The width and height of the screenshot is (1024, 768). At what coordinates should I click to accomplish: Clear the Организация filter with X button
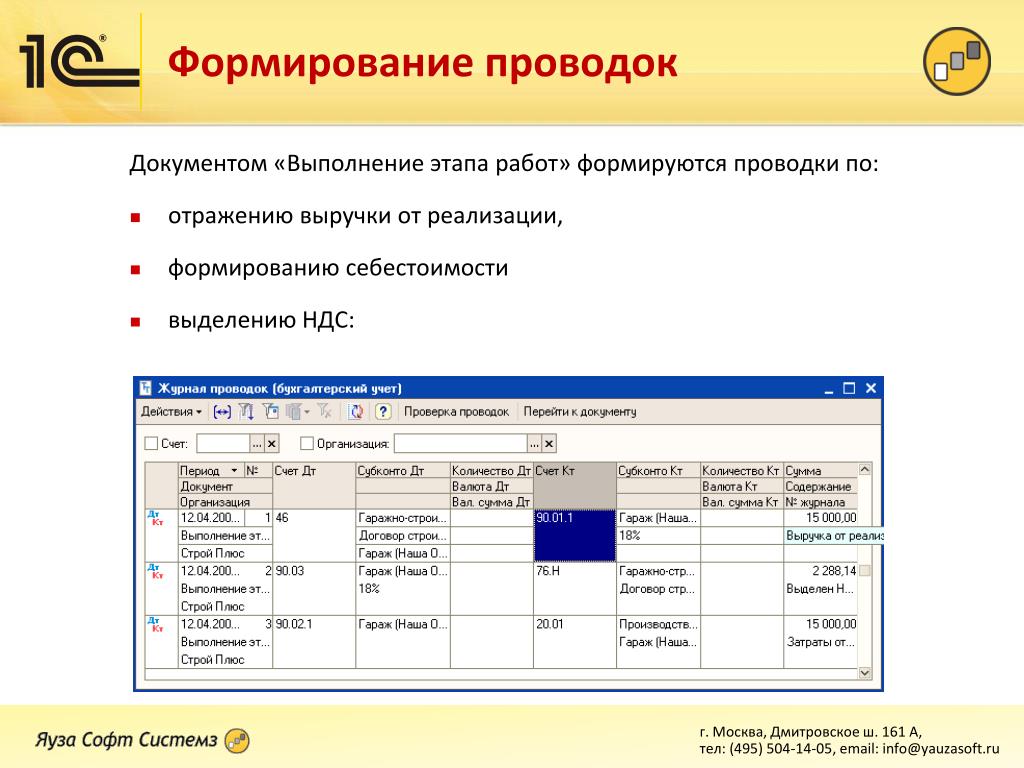pos(549,444)
